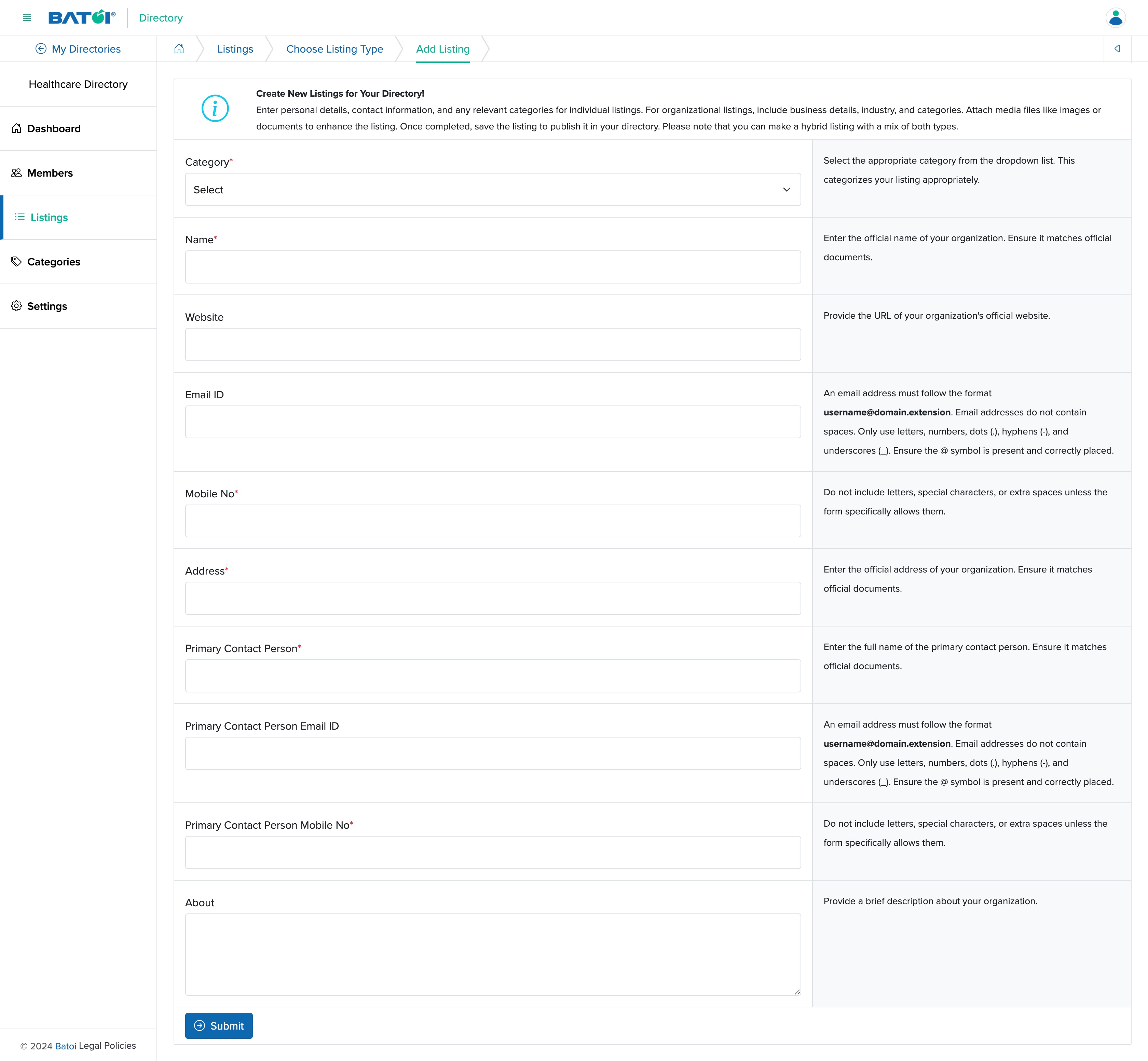Expand the Select combo box chevron
Viewport: 1148px width, 1061px height.
point(787,190)
